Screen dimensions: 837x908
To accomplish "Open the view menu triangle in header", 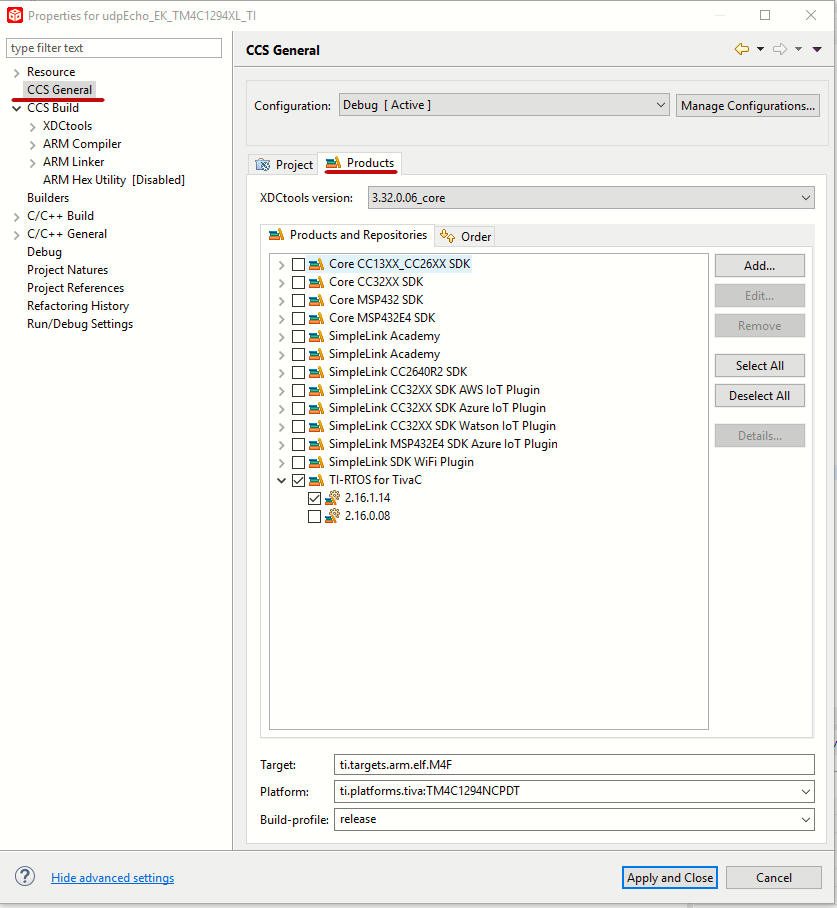I will coord(817,49).
